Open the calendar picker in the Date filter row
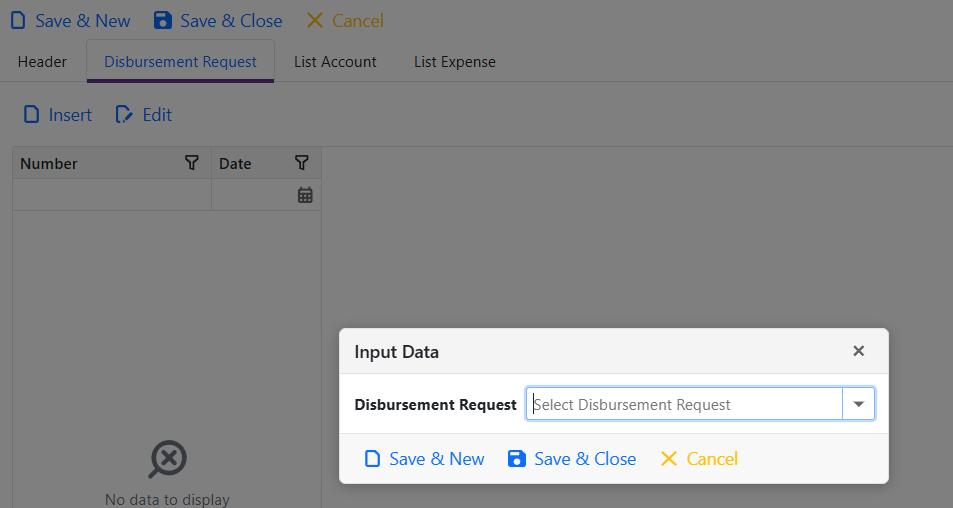 pos(305,195)
